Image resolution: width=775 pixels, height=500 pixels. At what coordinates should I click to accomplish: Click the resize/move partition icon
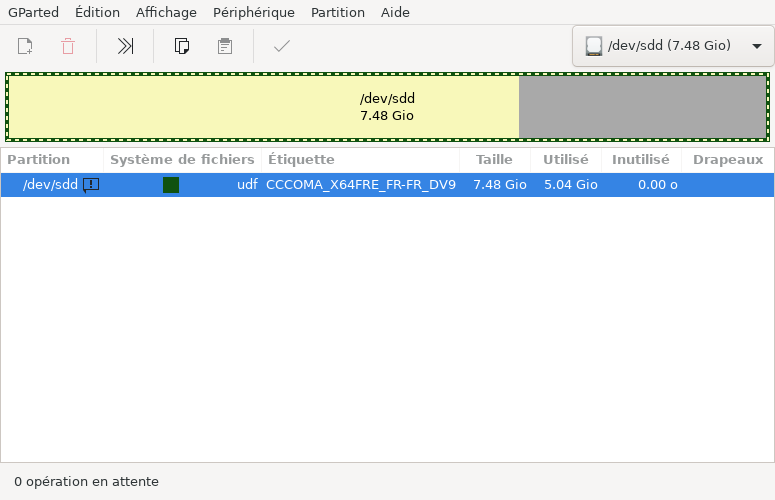click(x=125, y=46)
